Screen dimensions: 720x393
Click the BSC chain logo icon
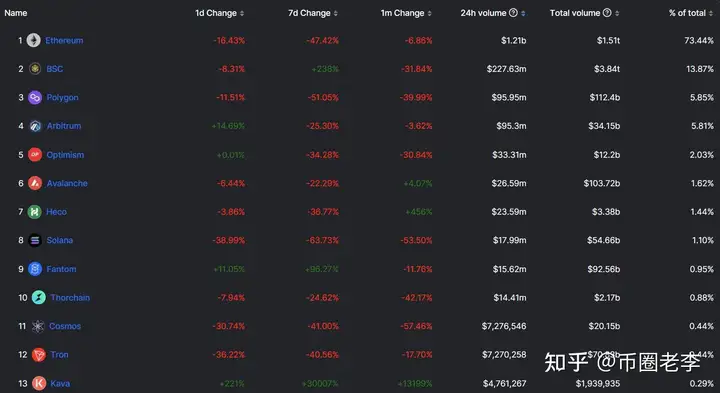click(35, 69)
